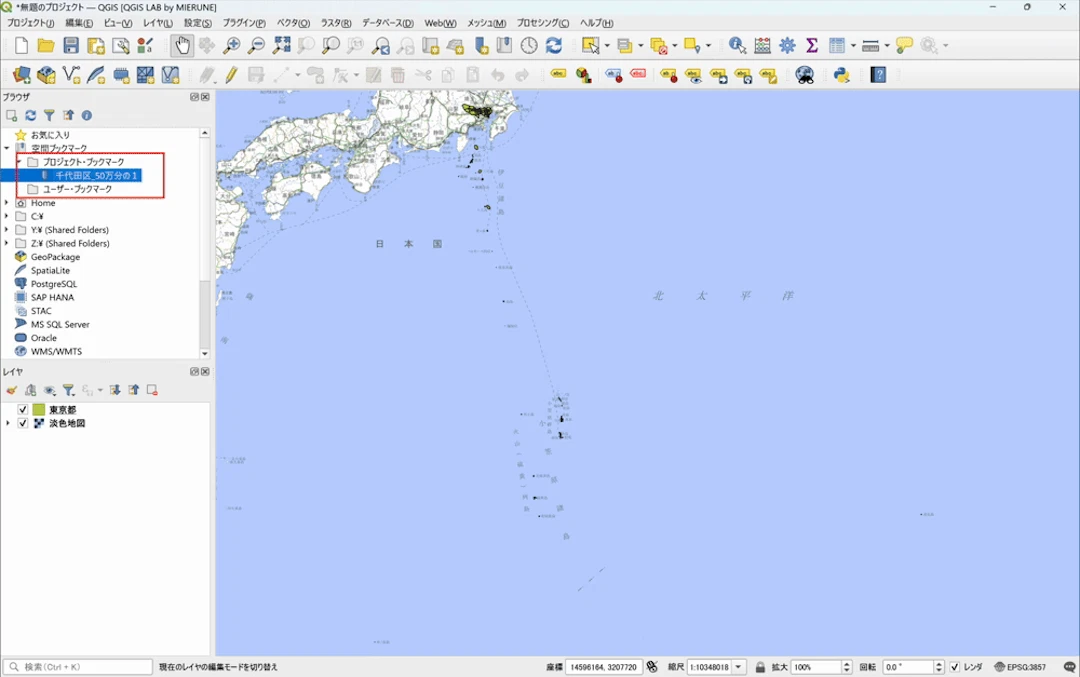This screenshot has height=677, width=1080.
Task: Open the プラグイン(P) menu
Action: point(244,23)
